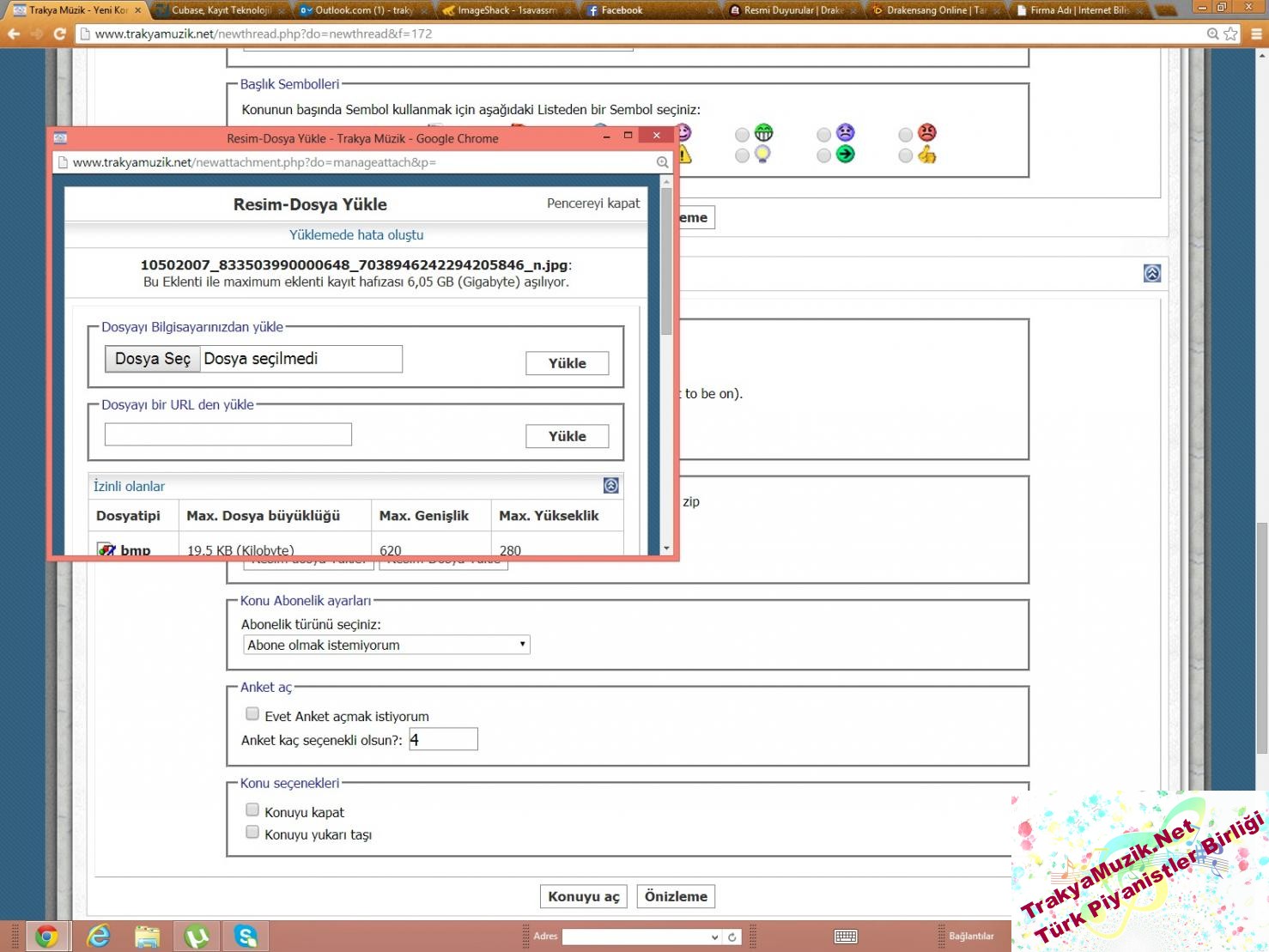This screenshot has height=952, width=1269.
Task: Reload the page with the refresh icon
Action: coord(59,33)
